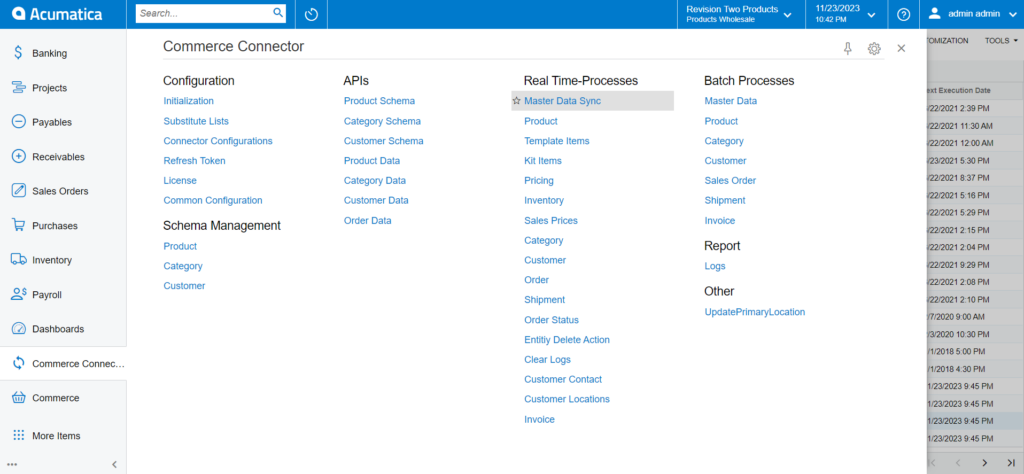
Task: Open Sales Order batch process
Action: point(730,180)
